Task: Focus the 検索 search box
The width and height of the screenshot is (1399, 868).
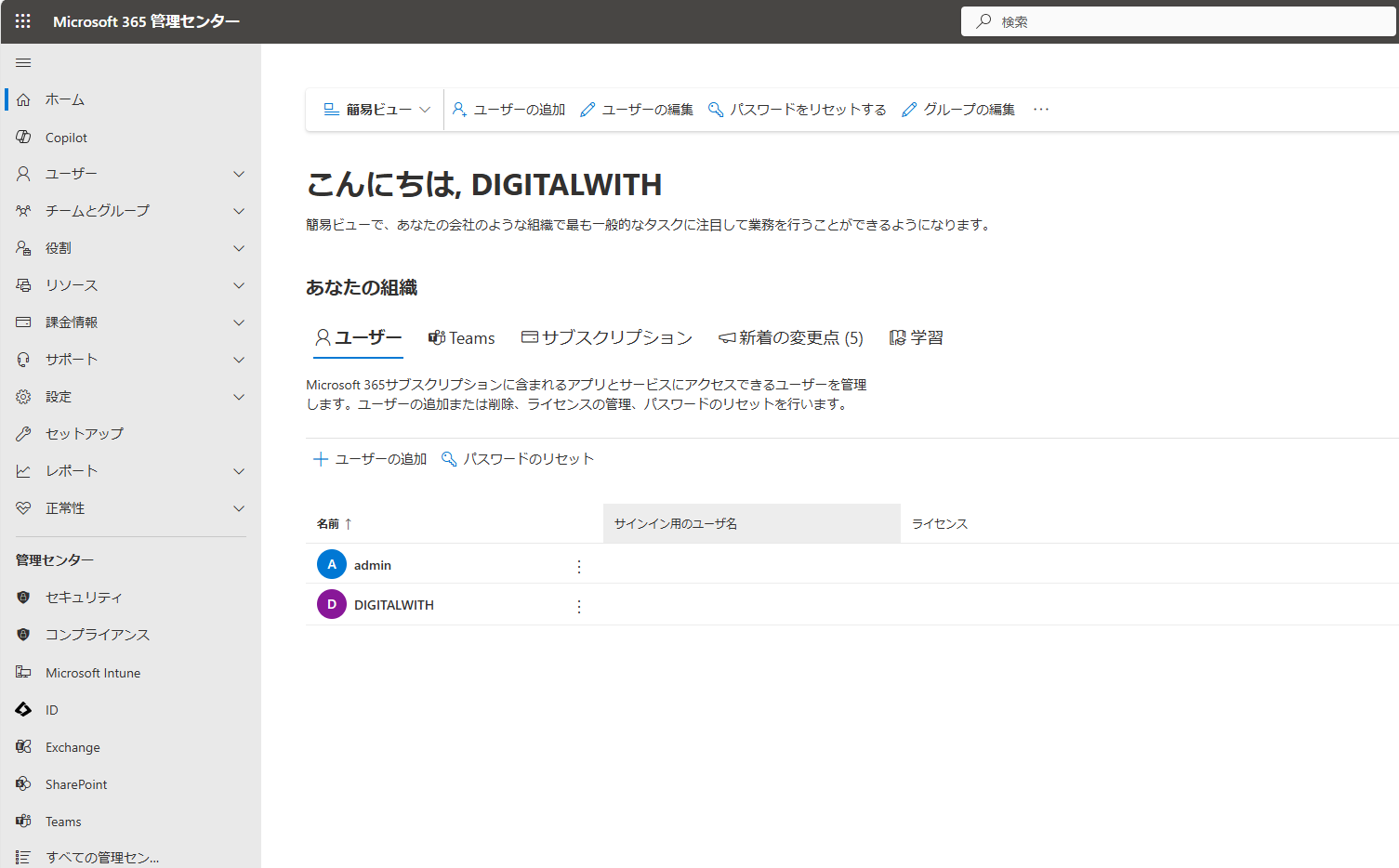Action: tap(1179, 21)
